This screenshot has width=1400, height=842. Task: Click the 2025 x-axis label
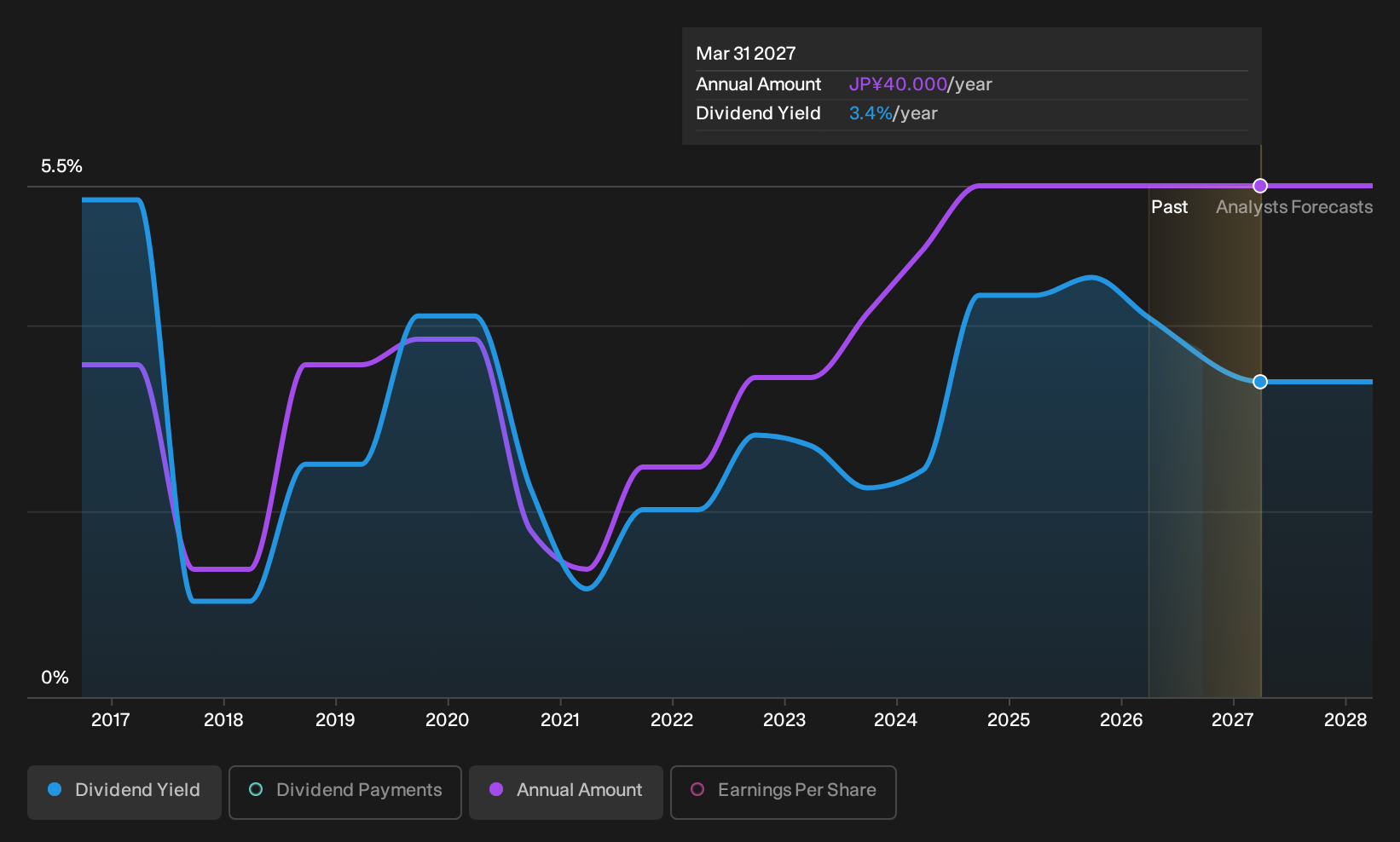tap(1009, 720)
